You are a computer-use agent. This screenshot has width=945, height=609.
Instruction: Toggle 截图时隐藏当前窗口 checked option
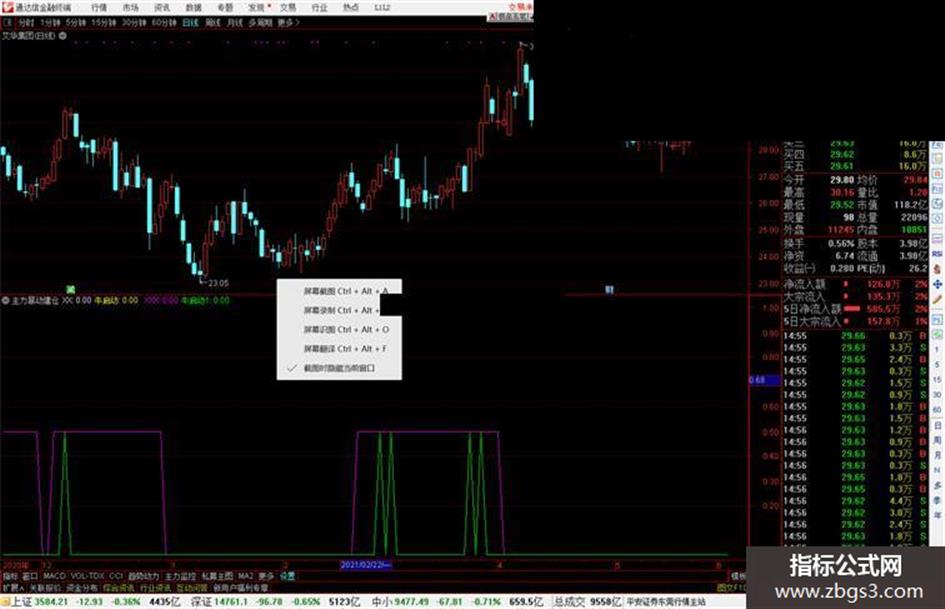[x=339, y=368]
